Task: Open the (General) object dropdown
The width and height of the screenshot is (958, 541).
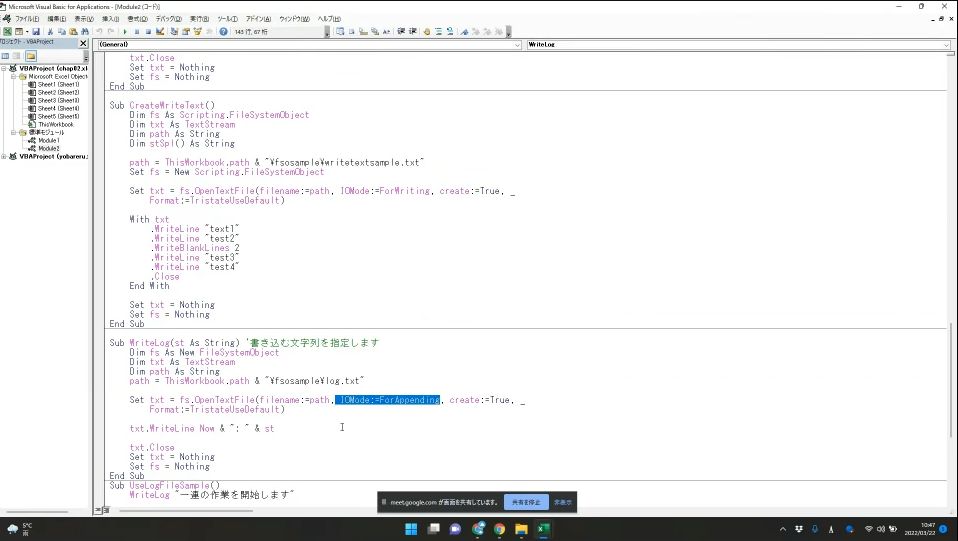Action: pyautogui.click(x=517, y=45)
